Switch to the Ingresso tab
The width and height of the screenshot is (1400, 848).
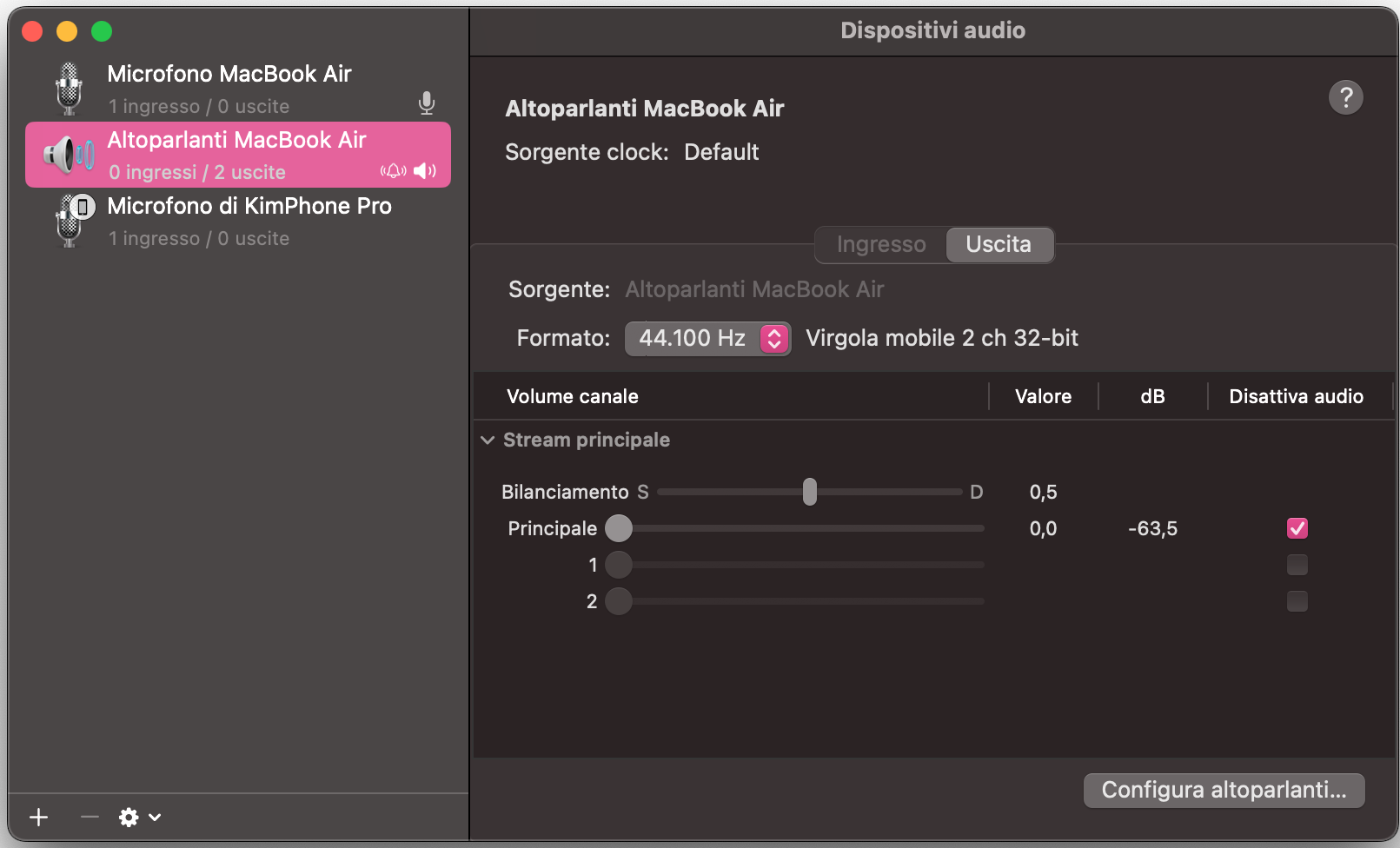(x=880, y=244)
